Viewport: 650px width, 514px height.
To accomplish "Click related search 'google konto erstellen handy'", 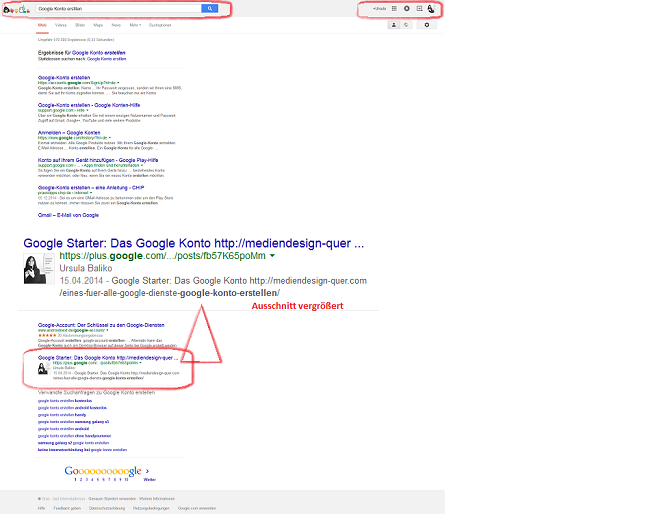I will [62, 415].
